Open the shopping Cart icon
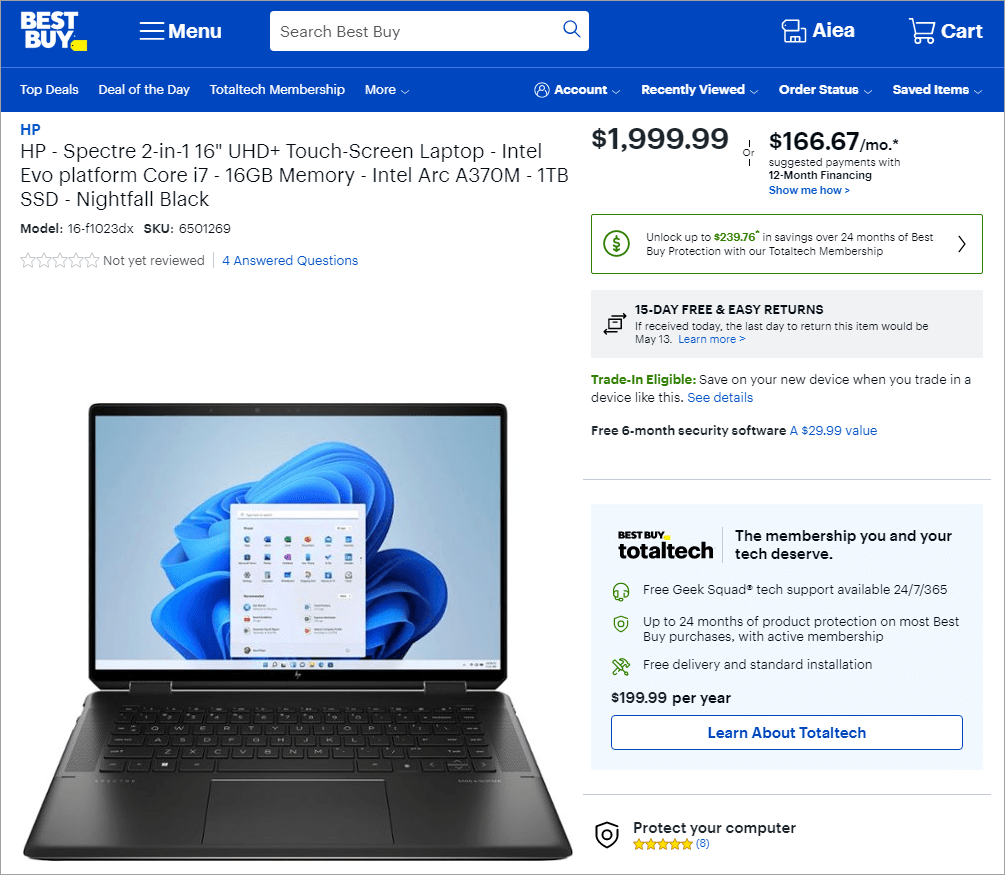The height and width of the screenshot is (875, 1005). point(922,31)
